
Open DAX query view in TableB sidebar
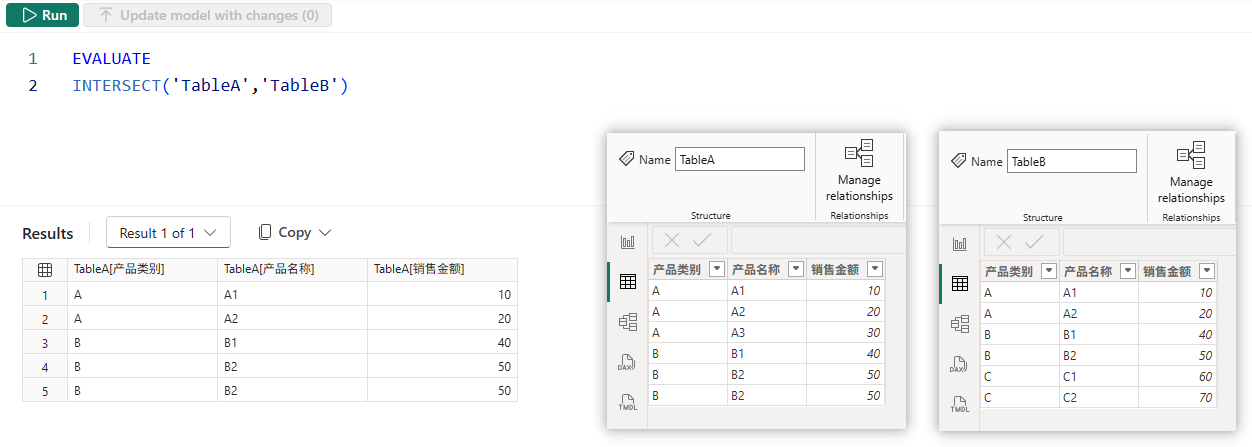[x=960, y=364]
